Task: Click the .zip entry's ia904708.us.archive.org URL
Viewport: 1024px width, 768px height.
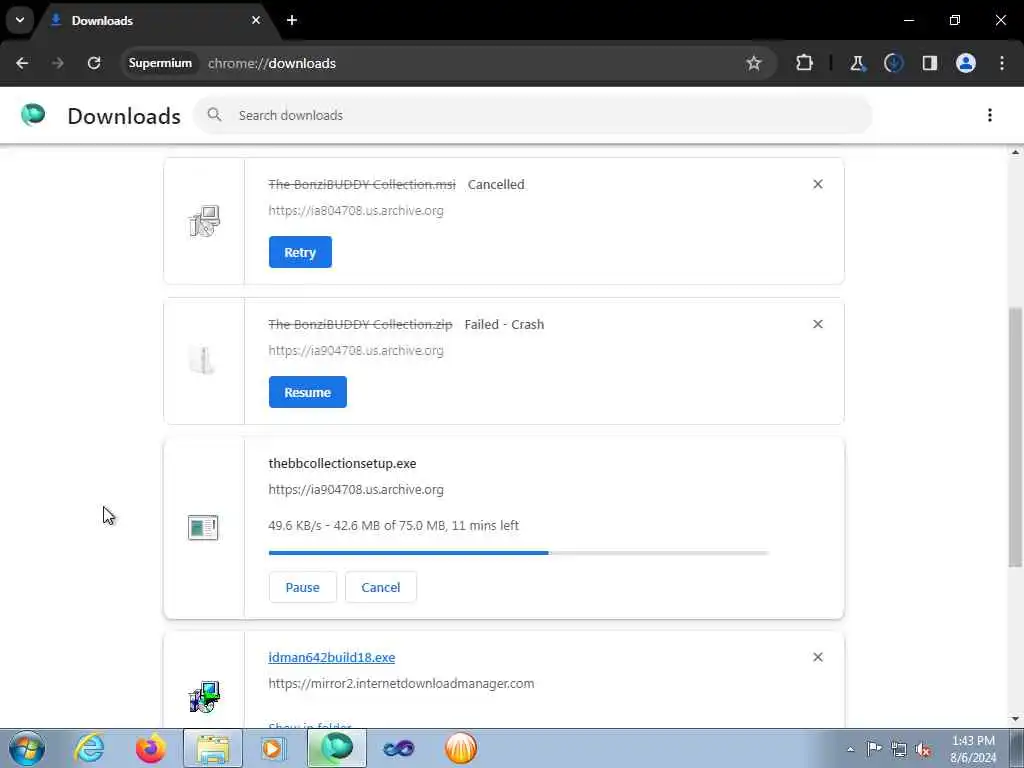Action: [x=356, y=350]
